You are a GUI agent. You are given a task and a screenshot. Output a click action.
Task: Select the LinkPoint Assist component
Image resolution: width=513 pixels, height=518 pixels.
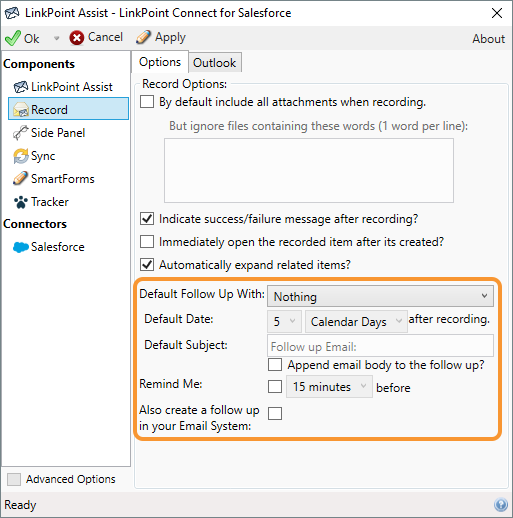pyautogui.click(x=63, y=87)
